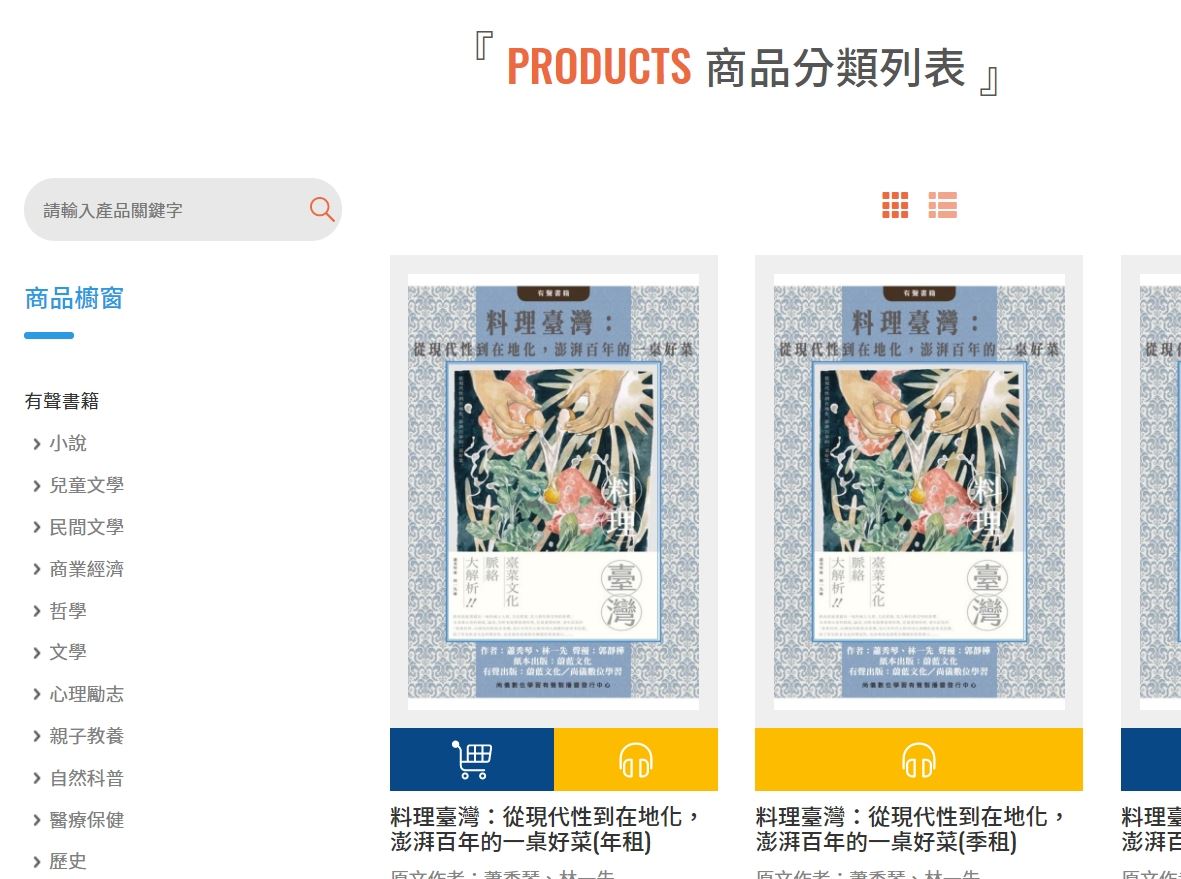The width and height of the screenshot is (1181, 879).
Task: Expand the 心理勵志 category chevron
Action: pyautogui.click(x=37, y=694)
